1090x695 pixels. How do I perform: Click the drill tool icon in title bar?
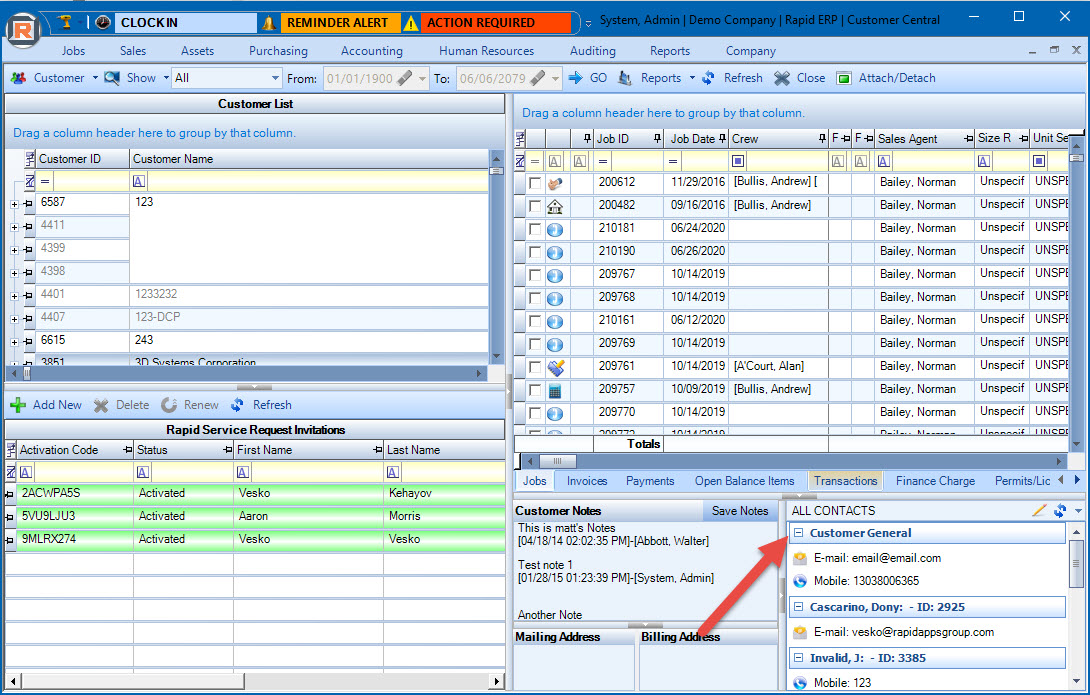(65, 22)
